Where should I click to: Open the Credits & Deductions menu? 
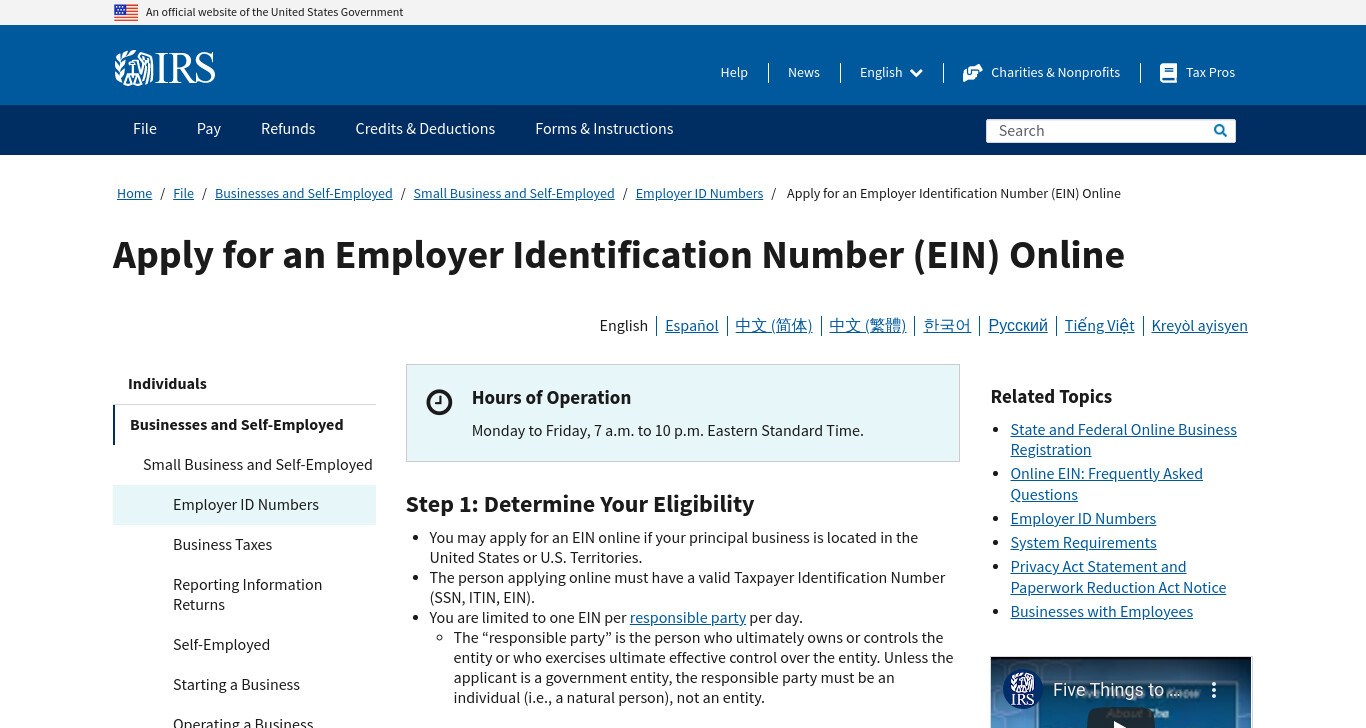(x=425, y=129)
